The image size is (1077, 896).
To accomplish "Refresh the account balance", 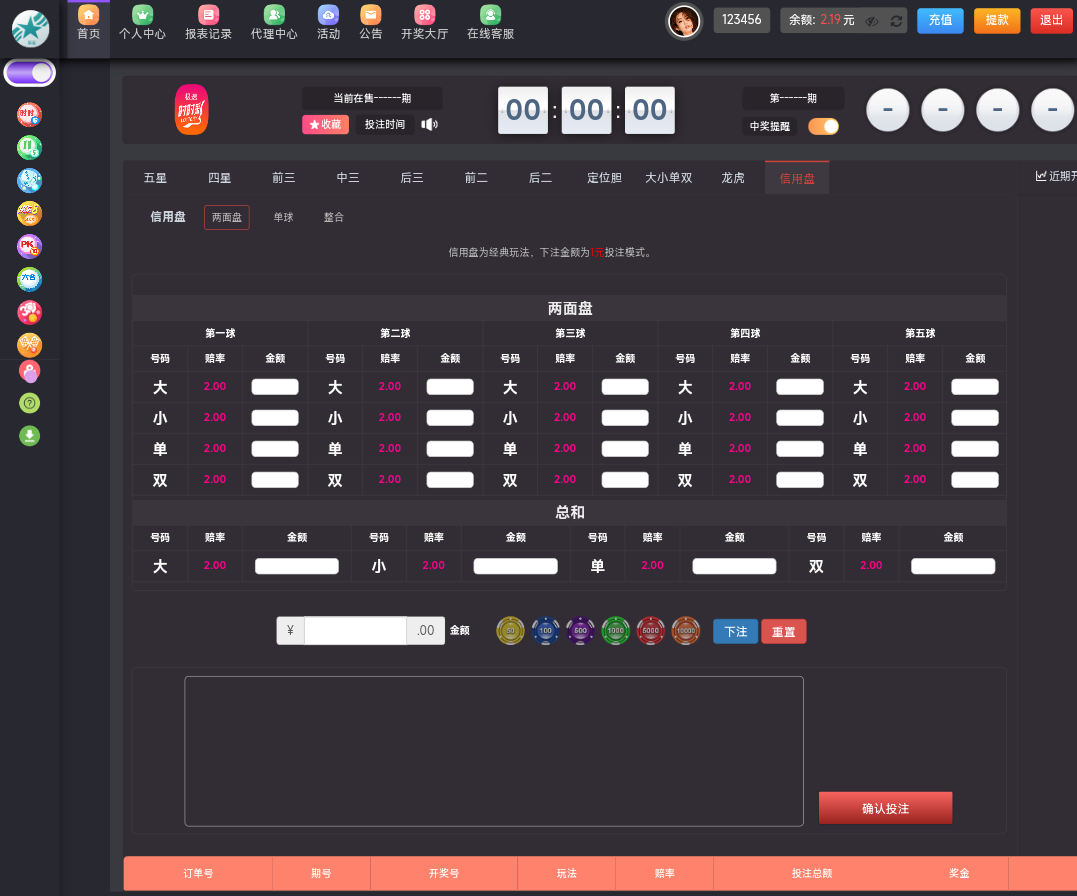I will click(896, 21).
